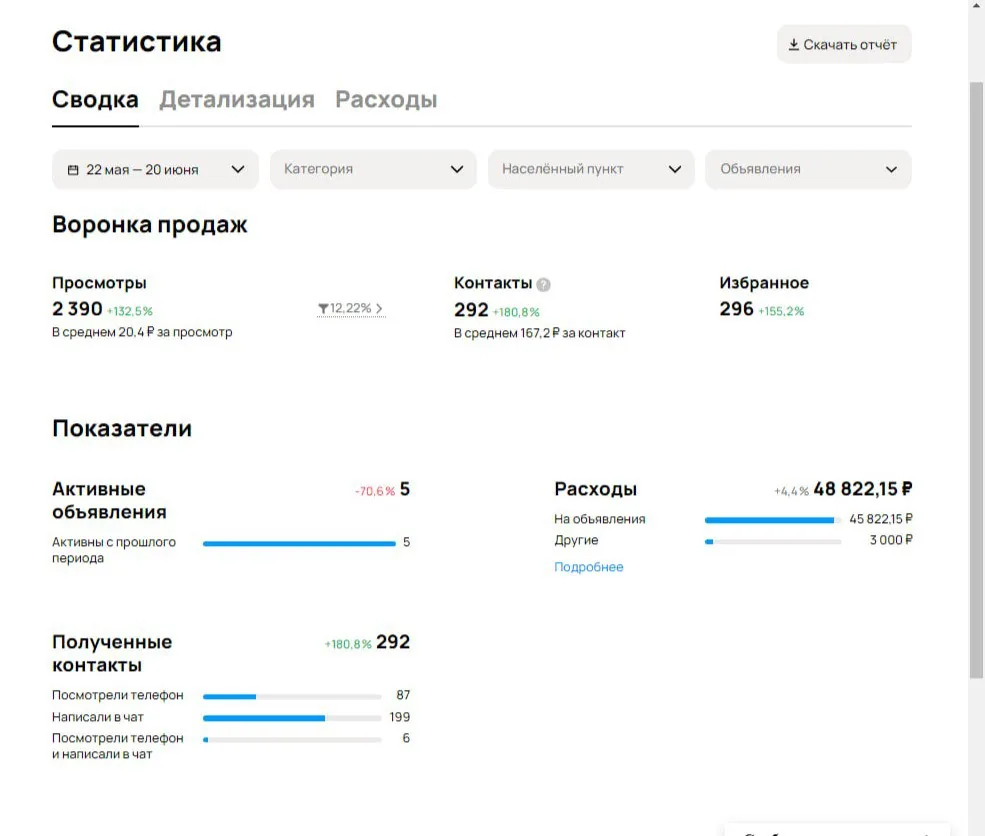The width and height of the screenshot is (985, 836).
Task: Click the value 87 for Посмотрели телефон
Action: (403, 695)
